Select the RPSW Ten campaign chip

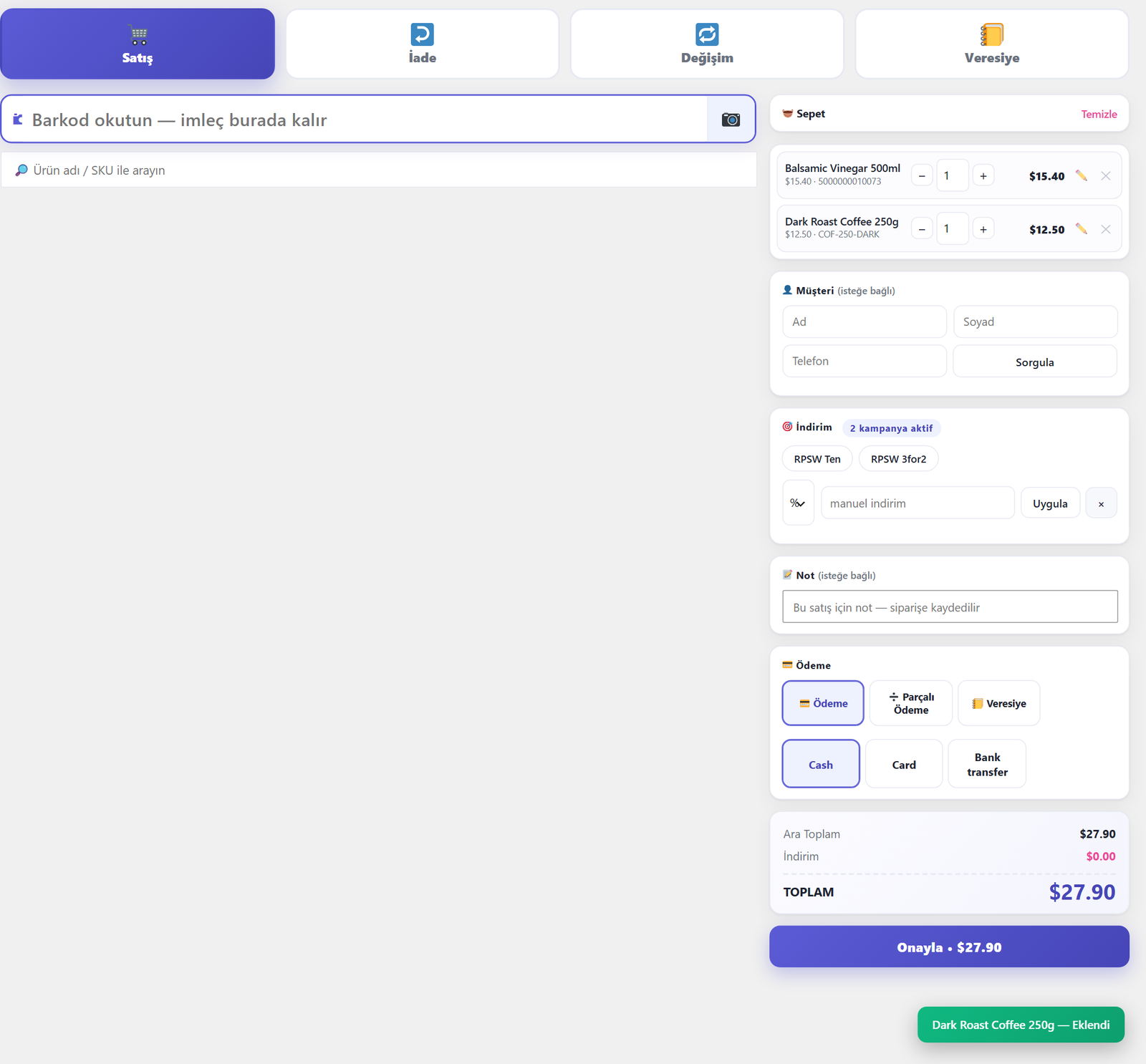(x=817, y=459)
